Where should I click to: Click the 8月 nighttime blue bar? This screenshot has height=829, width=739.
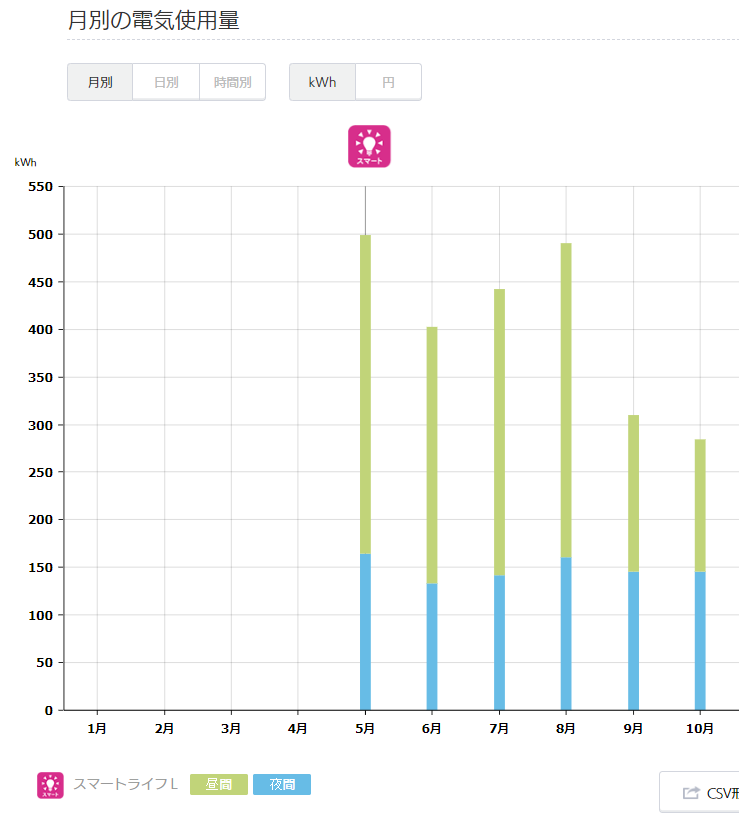pos(566,634)
